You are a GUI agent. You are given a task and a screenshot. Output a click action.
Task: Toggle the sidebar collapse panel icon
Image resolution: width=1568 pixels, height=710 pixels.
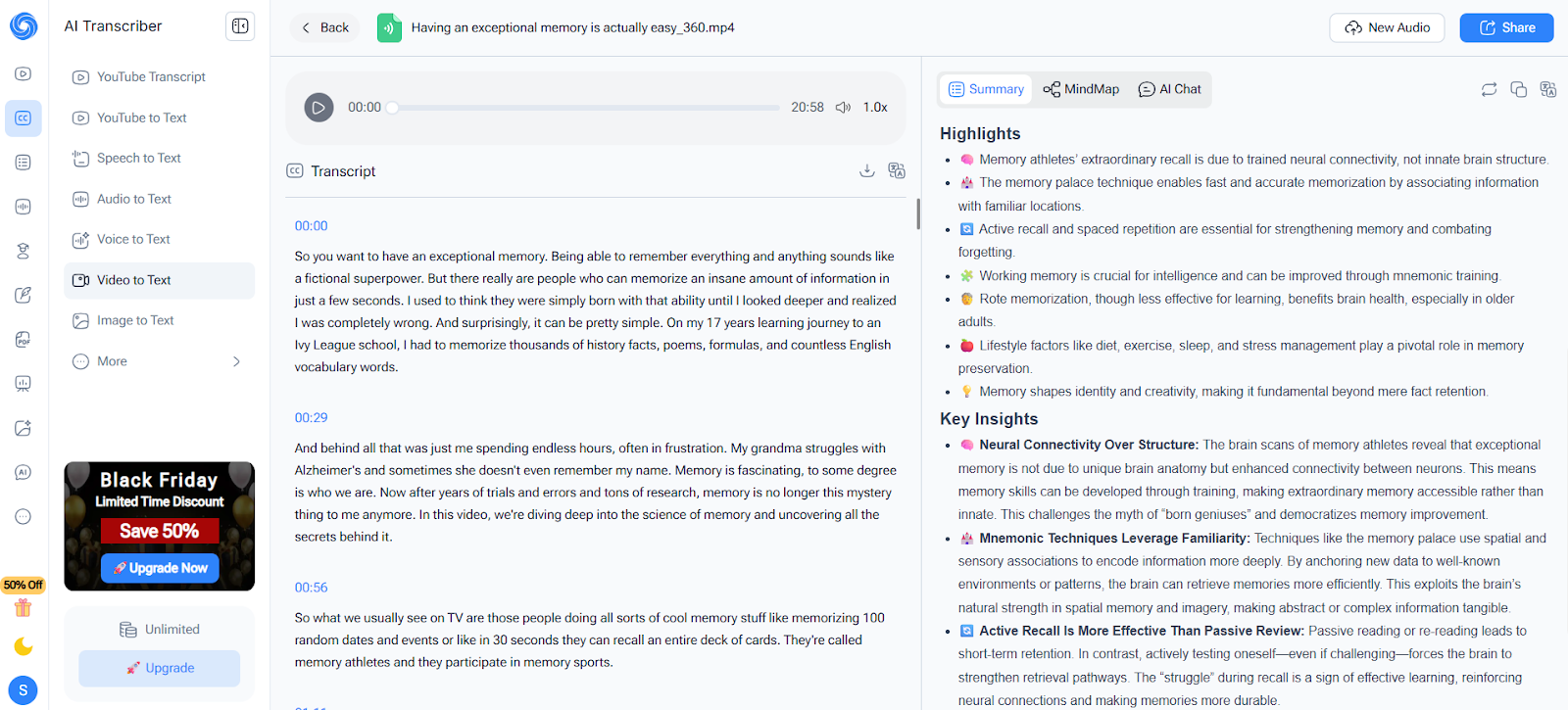(240, 26)
